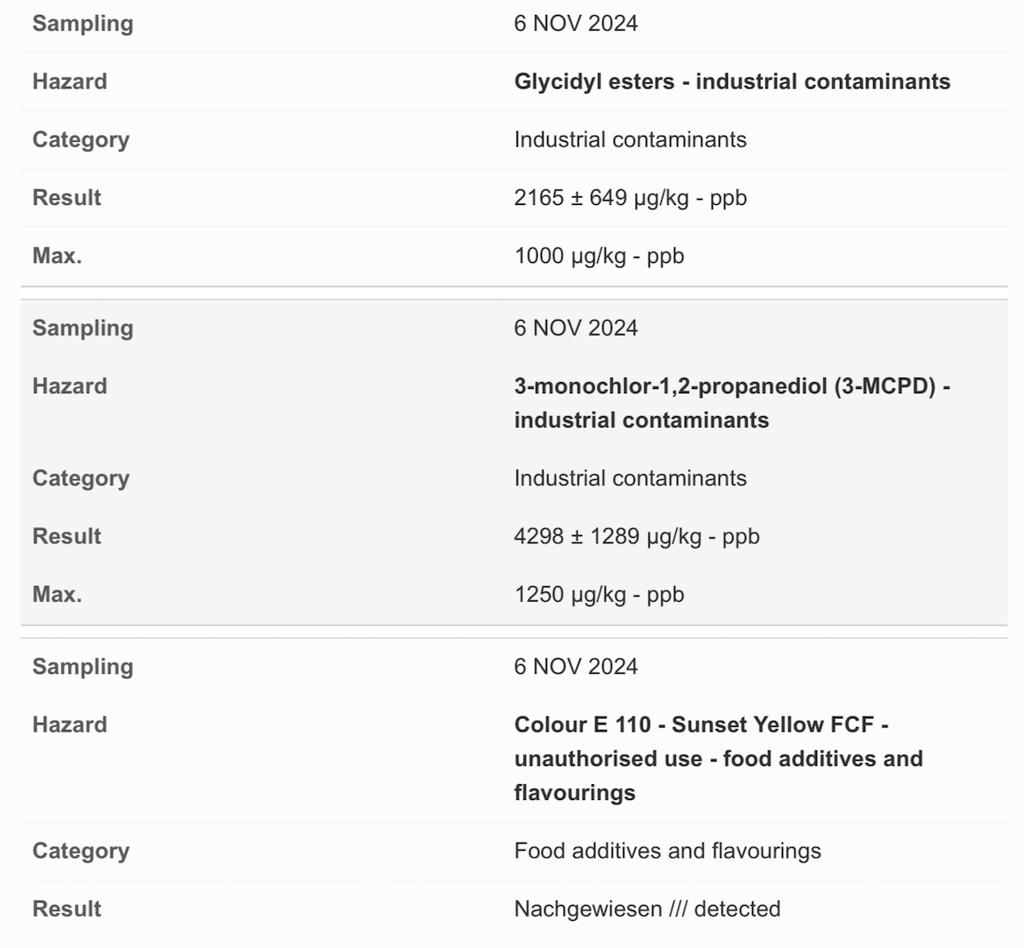
Task: Click the Colour E 110 Sunset Yellow hazard
Action: coord(718,758)
